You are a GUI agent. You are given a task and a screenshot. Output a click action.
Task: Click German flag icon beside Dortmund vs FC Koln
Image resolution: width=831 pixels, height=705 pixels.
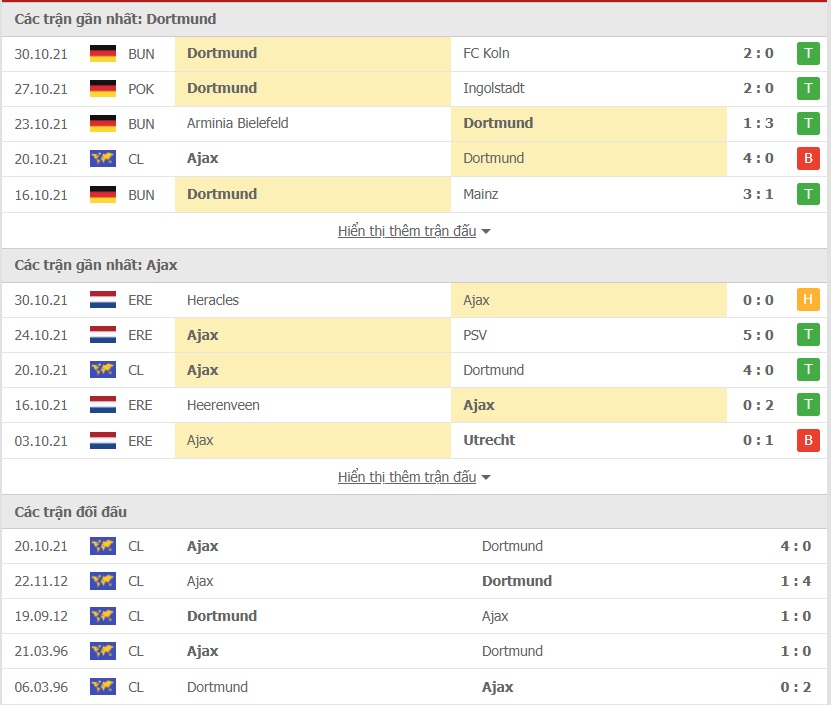pyautogui.click(x=102, y=54)
